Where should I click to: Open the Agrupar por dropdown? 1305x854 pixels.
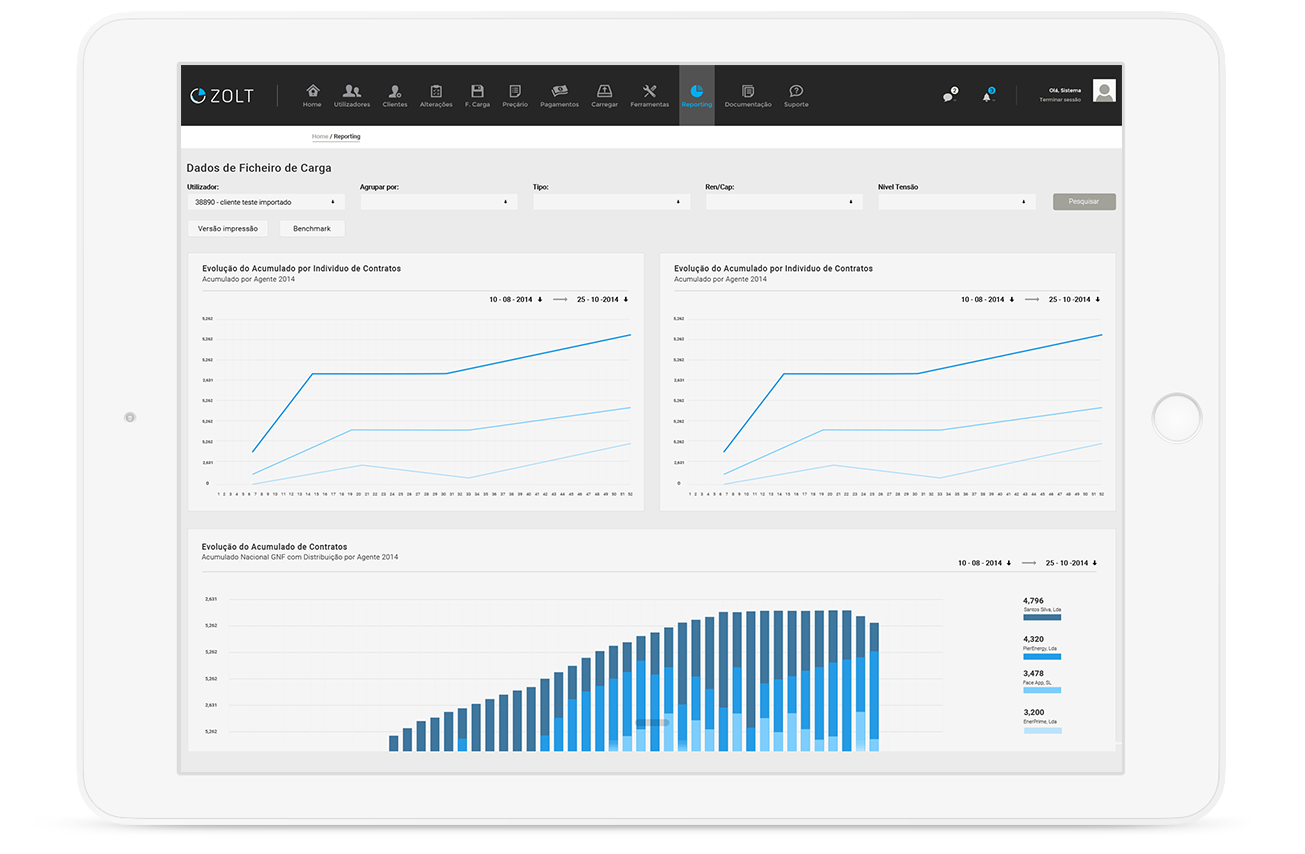click(x=439, y=202)
